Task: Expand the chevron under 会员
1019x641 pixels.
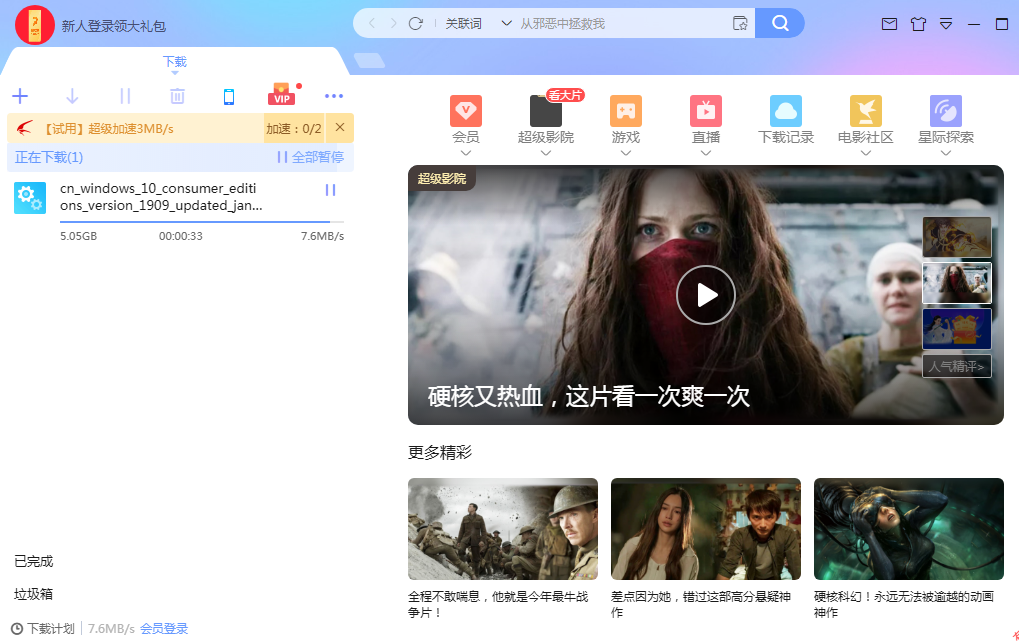Action: click(465, 153)
